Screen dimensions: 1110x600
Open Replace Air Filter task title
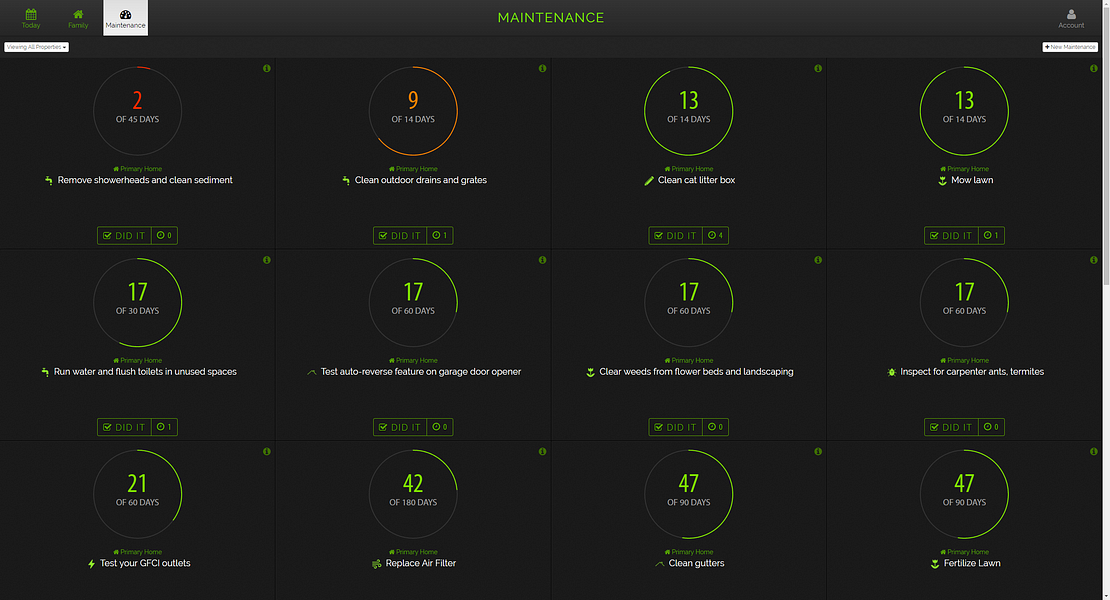pos(420,563)
